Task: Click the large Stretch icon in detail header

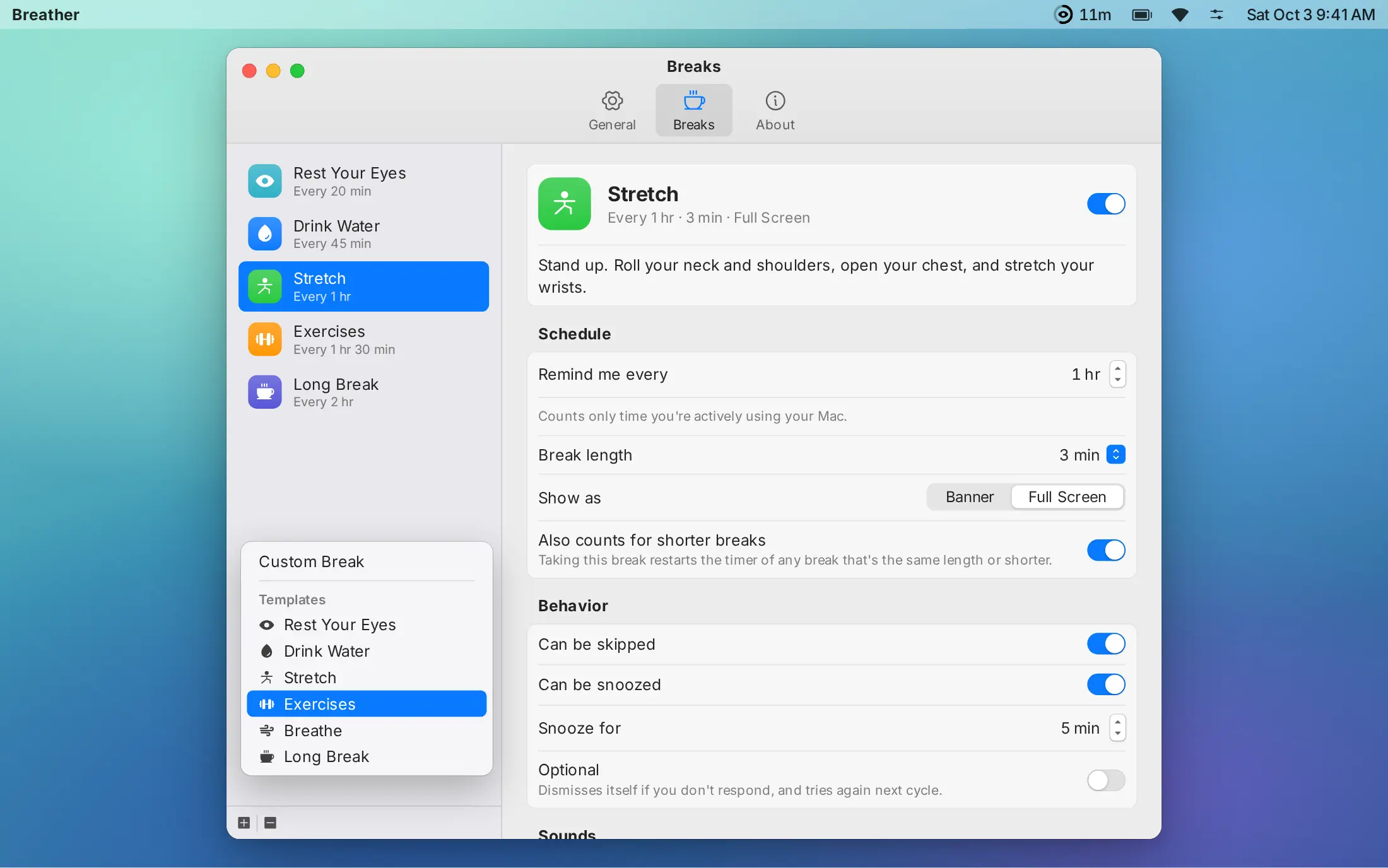Action: coord(565,204)
